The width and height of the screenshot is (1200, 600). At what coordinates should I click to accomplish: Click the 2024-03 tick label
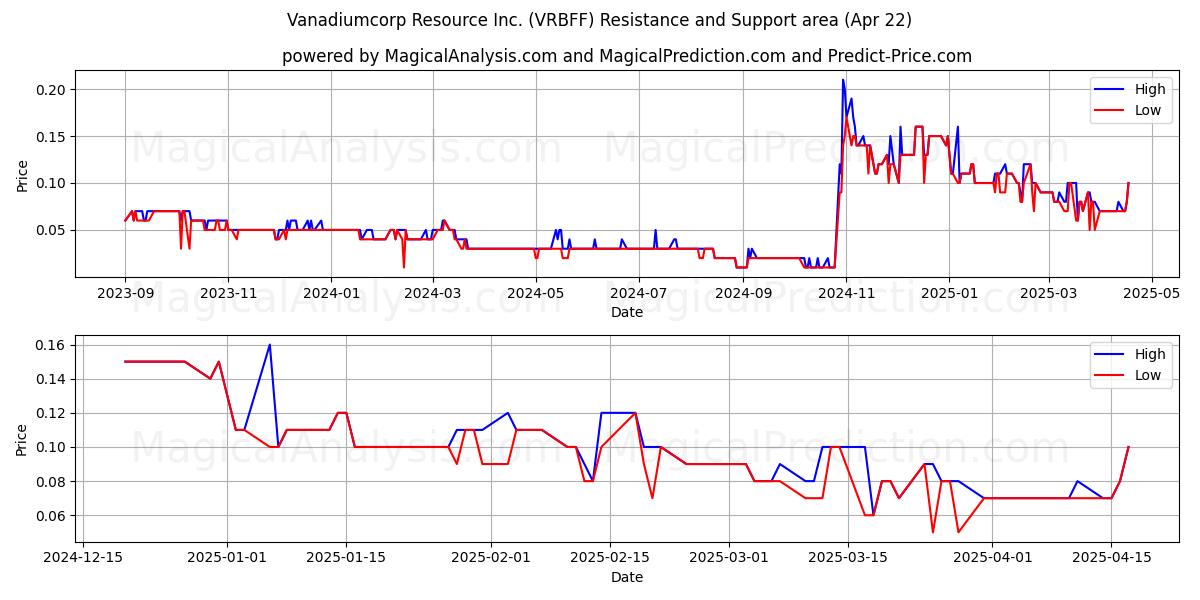point(432,293)
